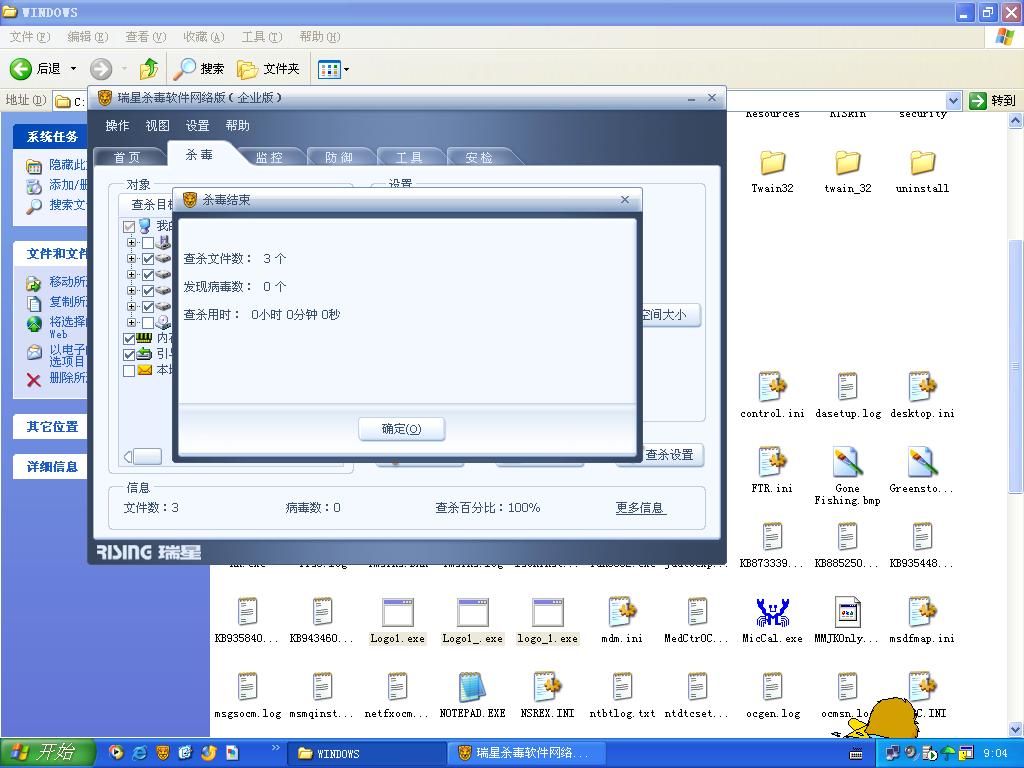Uncheck the last hard disk checkbox in target tree

click(148, 307)
